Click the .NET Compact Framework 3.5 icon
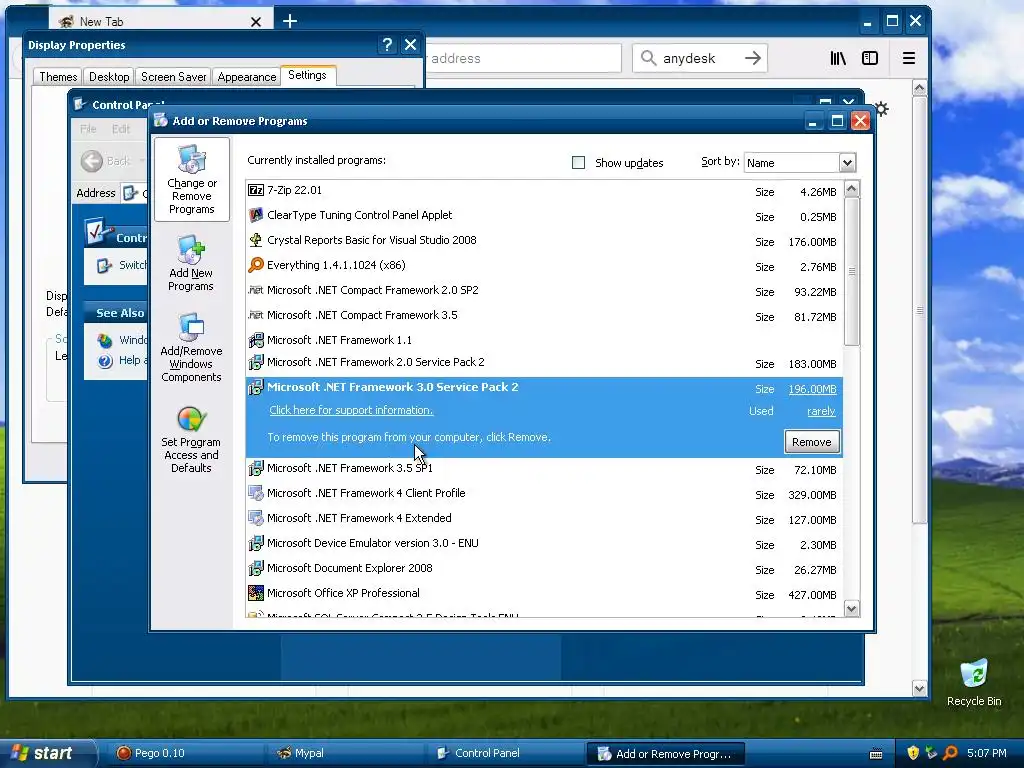This screenshot has width=1024, height=768. (x=256, y=315)
